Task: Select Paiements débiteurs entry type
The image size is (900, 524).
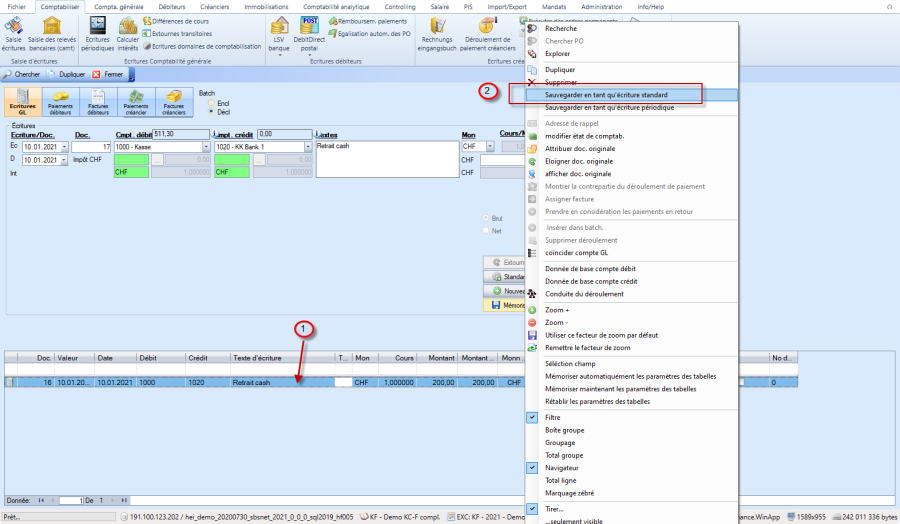Action: pyautogui.click(x=60, y=102)
